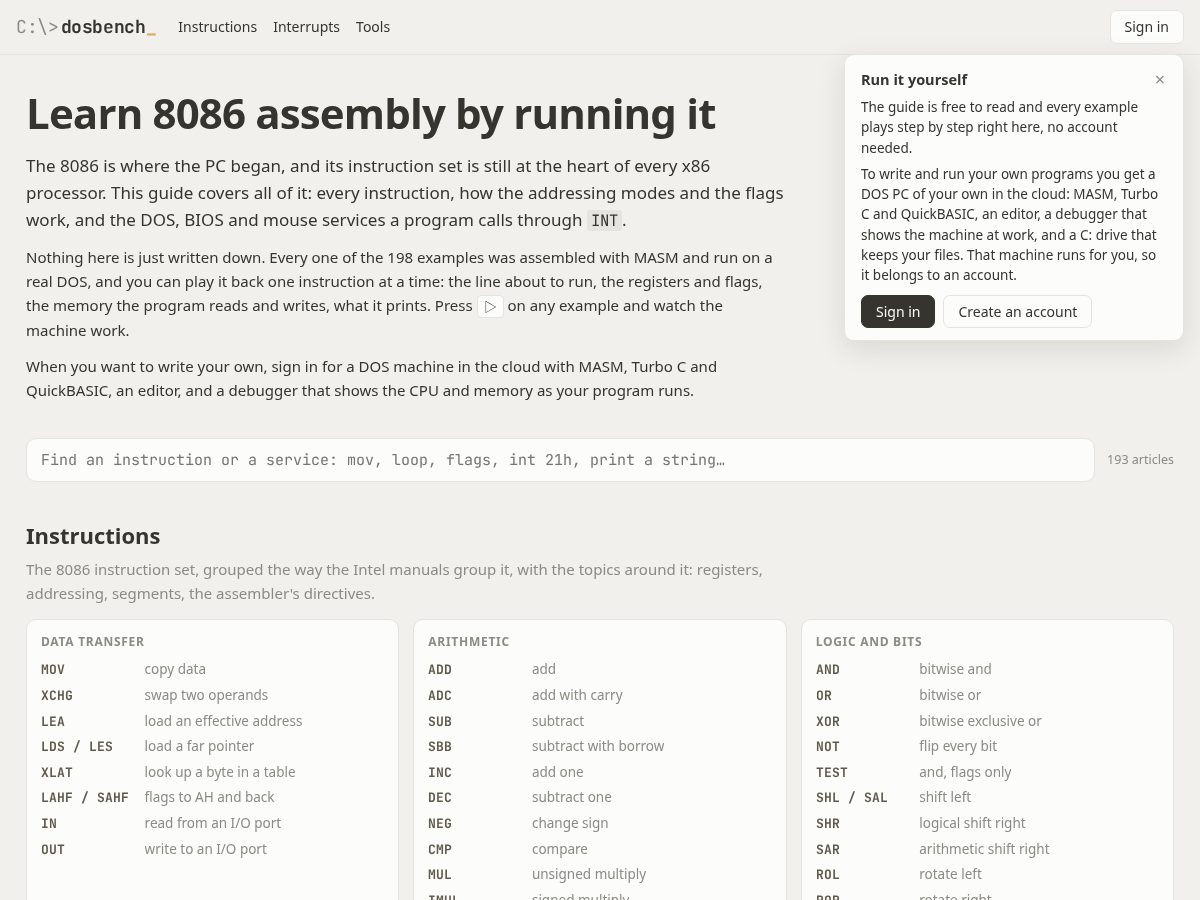Click the INT code snippet in the intro
Image resolution: width=1200 pixels, height=900 pixels.
tap(605, 220)
